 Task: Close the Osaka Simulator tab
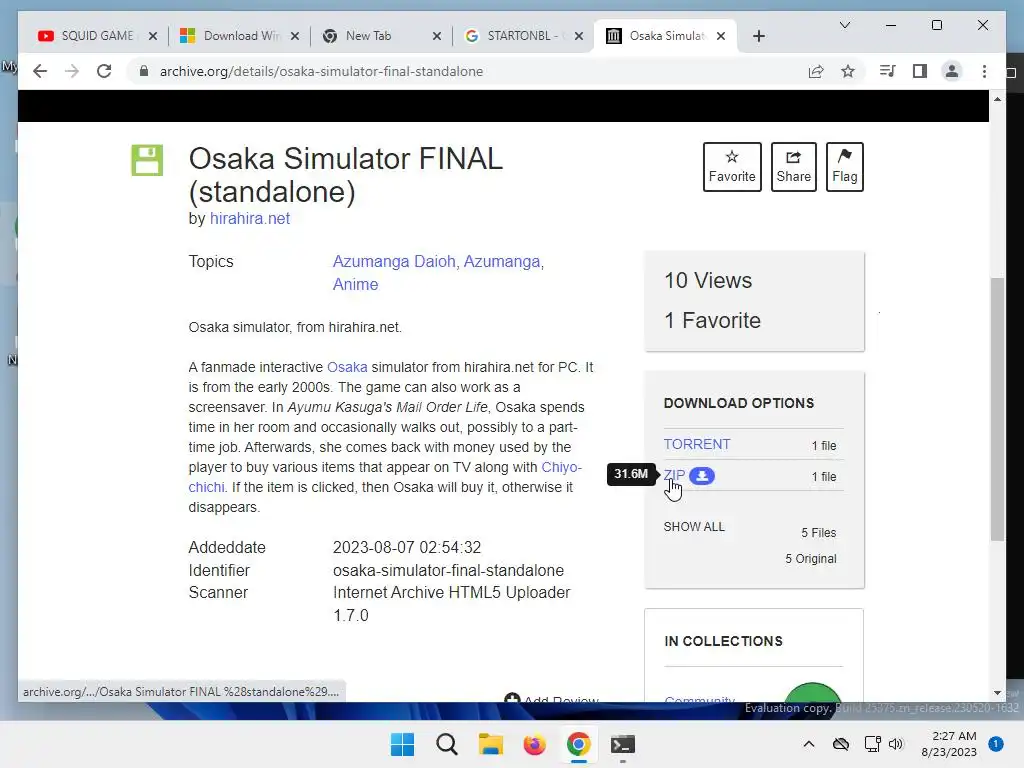click(720, 36)
